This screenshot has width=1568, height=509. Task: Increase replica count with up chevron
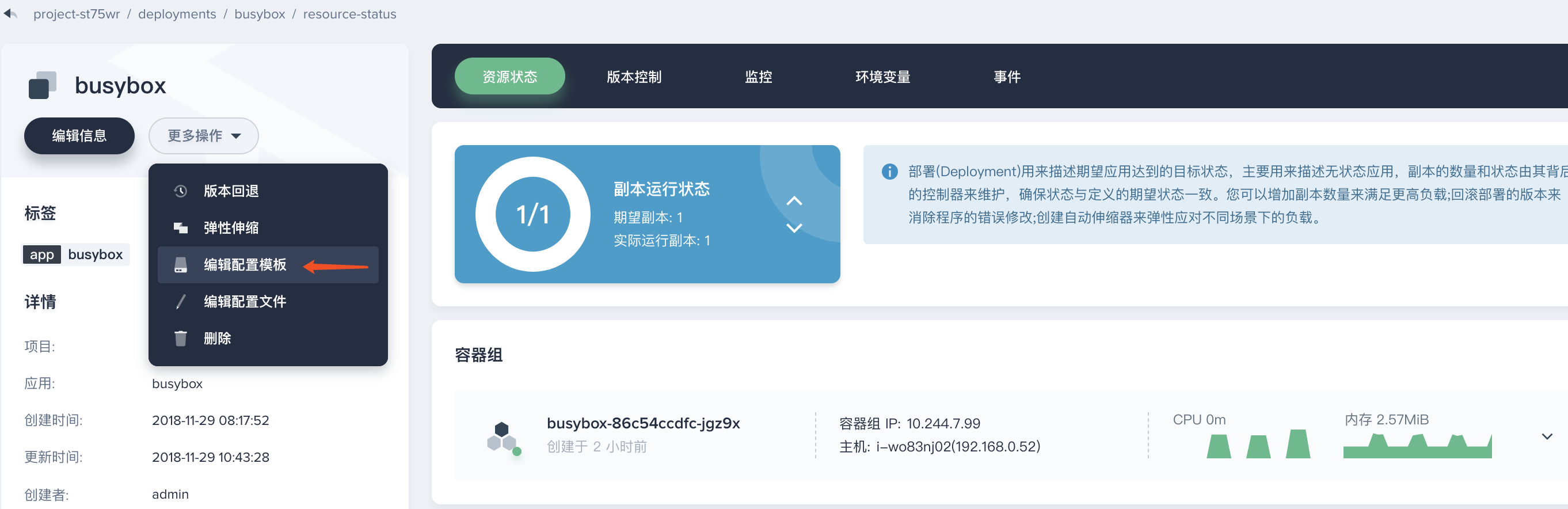coord(794,201)
